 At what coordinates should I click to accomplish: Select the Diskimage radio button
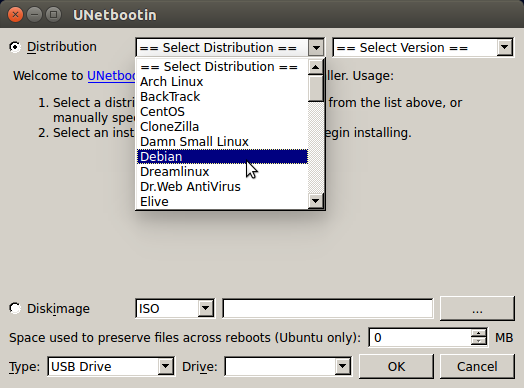[x=15, y=308]
